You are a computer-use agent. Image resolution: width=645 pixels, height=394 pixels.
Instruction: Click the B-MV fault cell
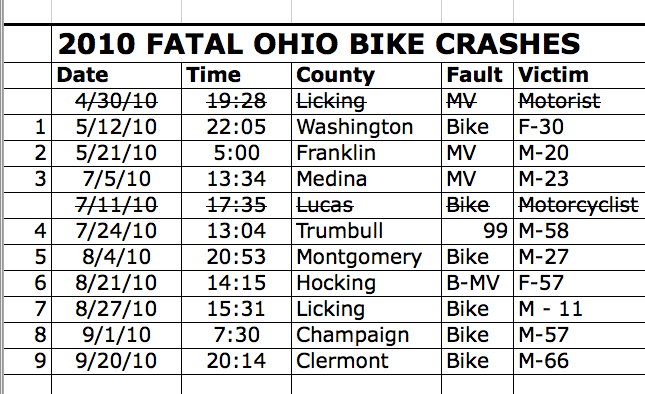coord(478,283)
